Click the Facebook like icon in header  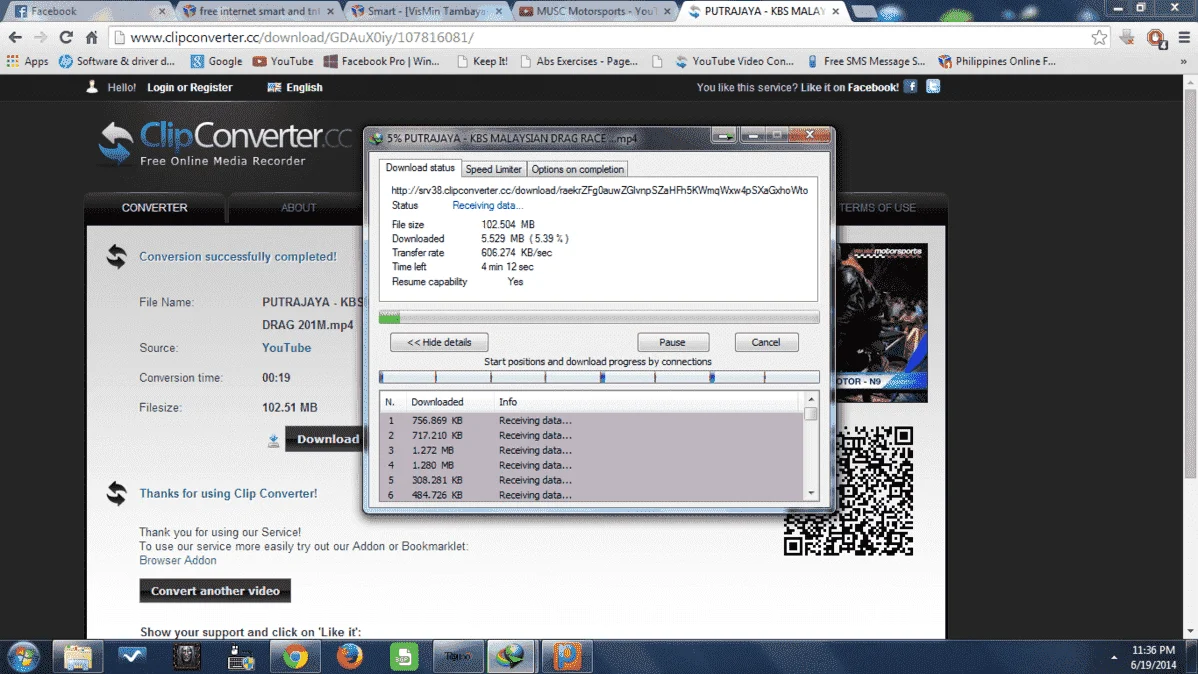click(910, 86)
